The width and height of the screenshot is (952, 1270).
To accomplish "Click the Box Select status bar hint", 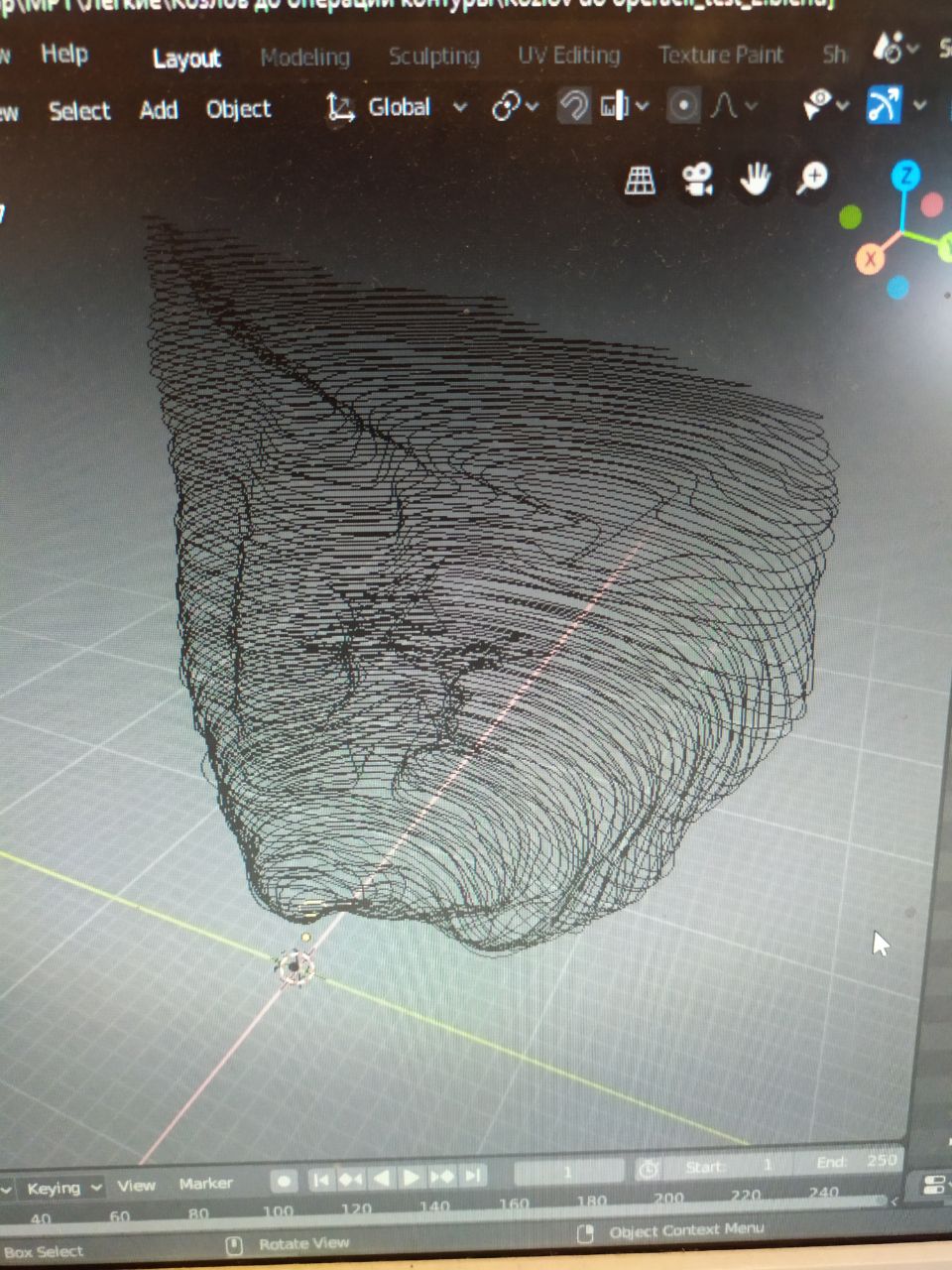I will coord(43,1252).
